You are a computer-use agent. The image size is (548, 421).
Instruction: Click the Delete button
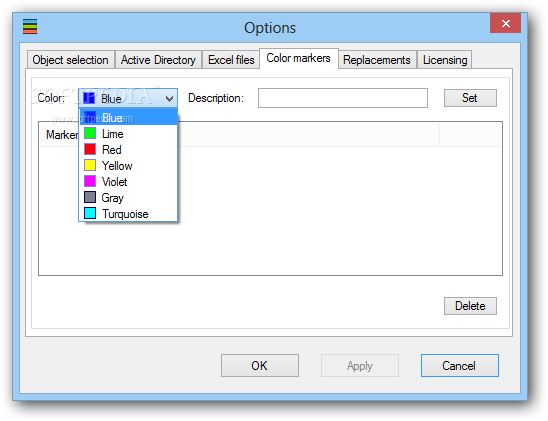[470, 306]
